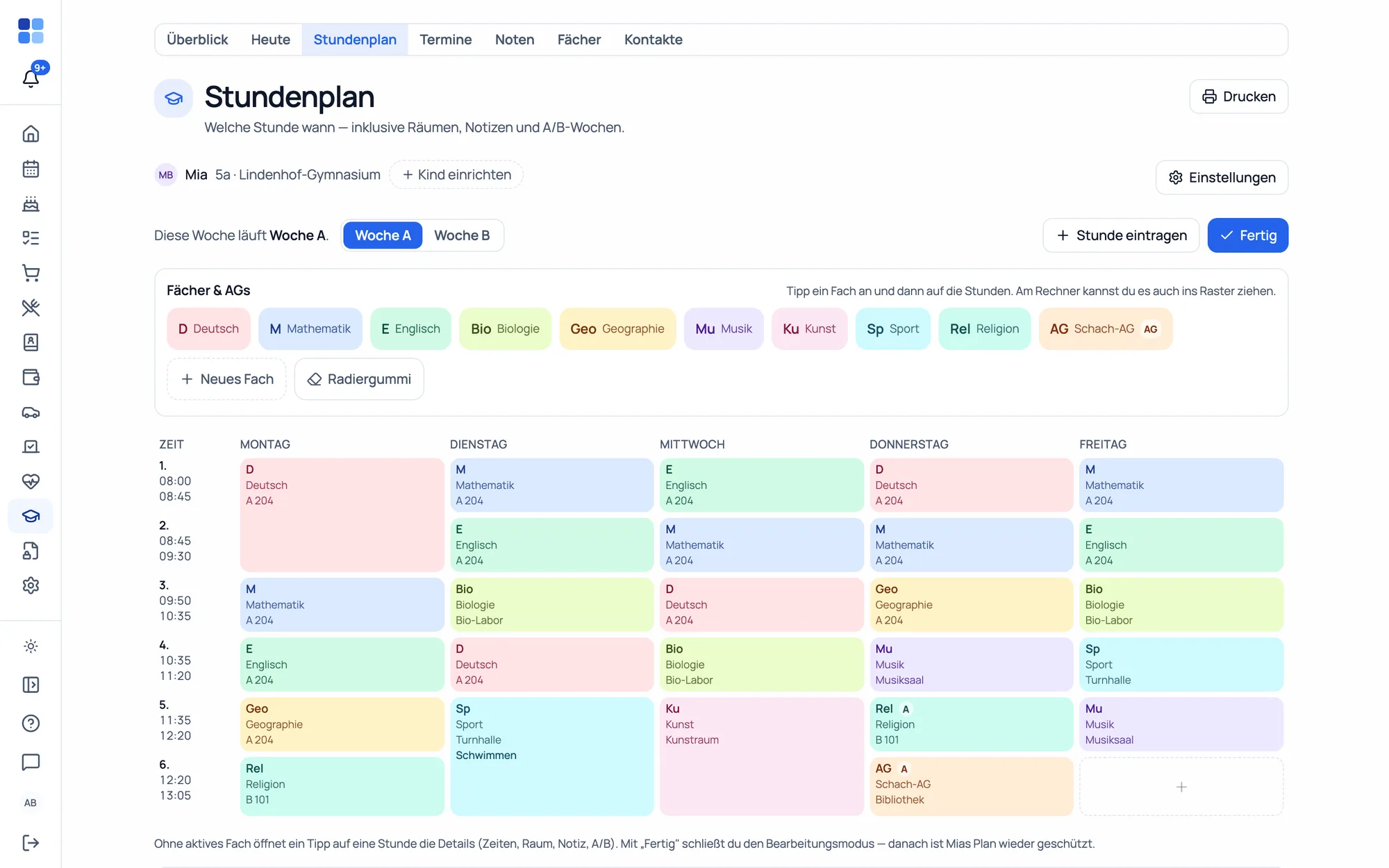This screenshot has width=1389, height=868.
Task: Select the Sport subject chip
Action: 892,329
